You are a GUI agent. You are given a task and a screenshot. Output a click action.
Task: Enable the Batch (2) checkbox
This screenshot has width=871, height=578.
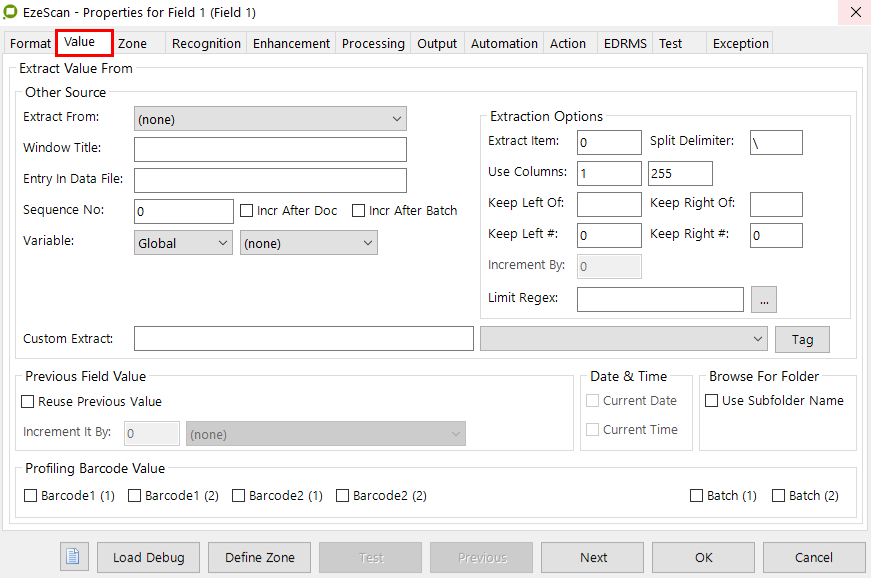coord(779,496)
